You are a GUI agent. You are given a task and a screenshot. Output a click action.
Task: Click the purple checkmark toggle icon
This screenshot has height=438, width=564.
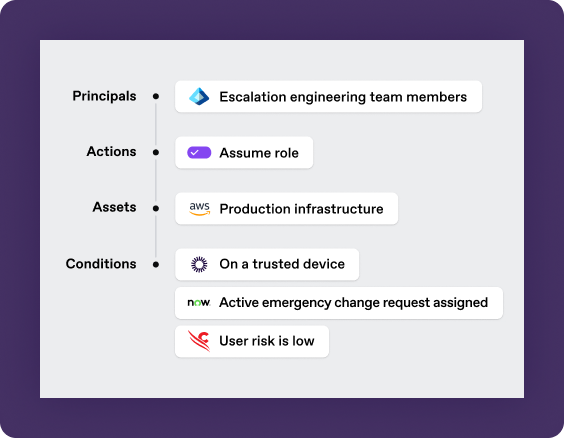pyautogui.click(x=199, y=152)
